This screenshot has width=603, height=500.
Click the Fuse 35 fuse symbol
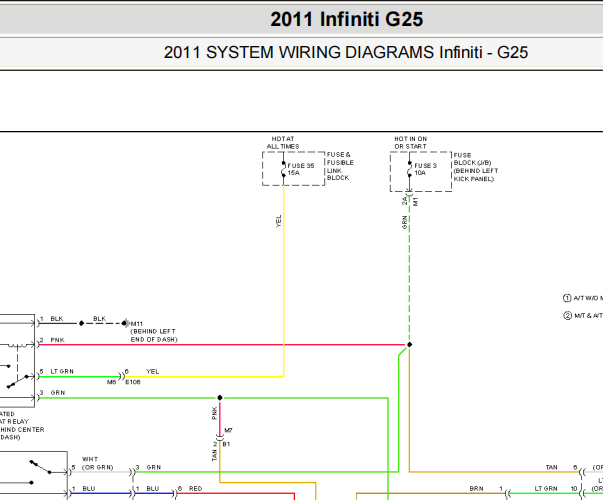pyautogui.click(x=283, y=169)
